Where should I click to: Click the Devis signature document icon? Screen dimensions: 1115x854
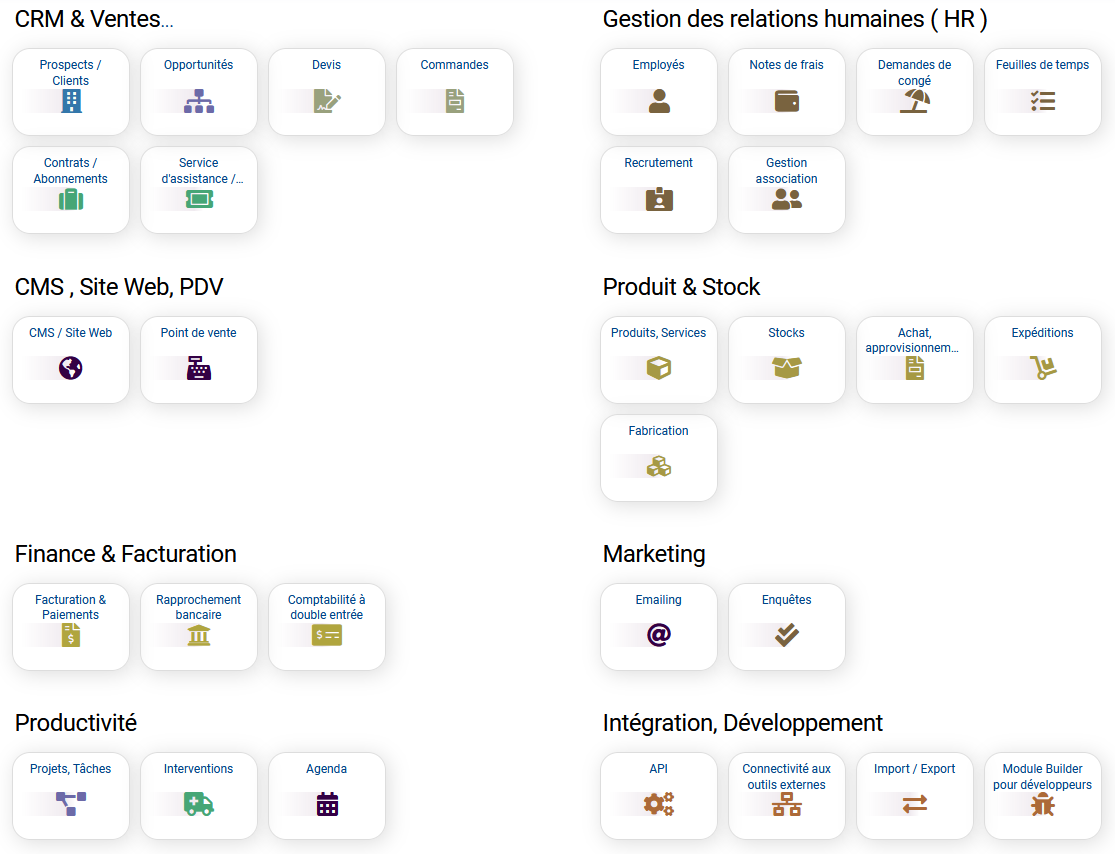tap(327, 101)
